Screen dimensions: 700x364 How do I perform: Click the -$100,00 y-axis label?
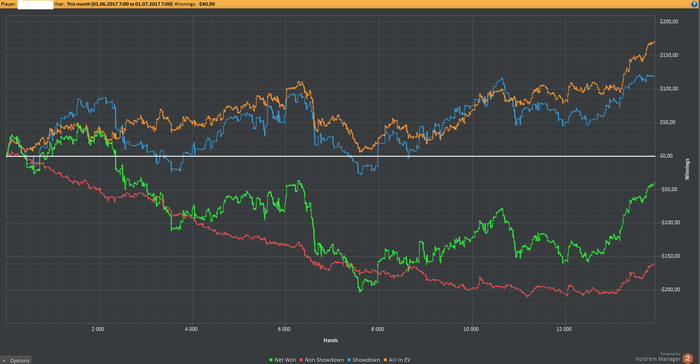[x=670, y=222]
